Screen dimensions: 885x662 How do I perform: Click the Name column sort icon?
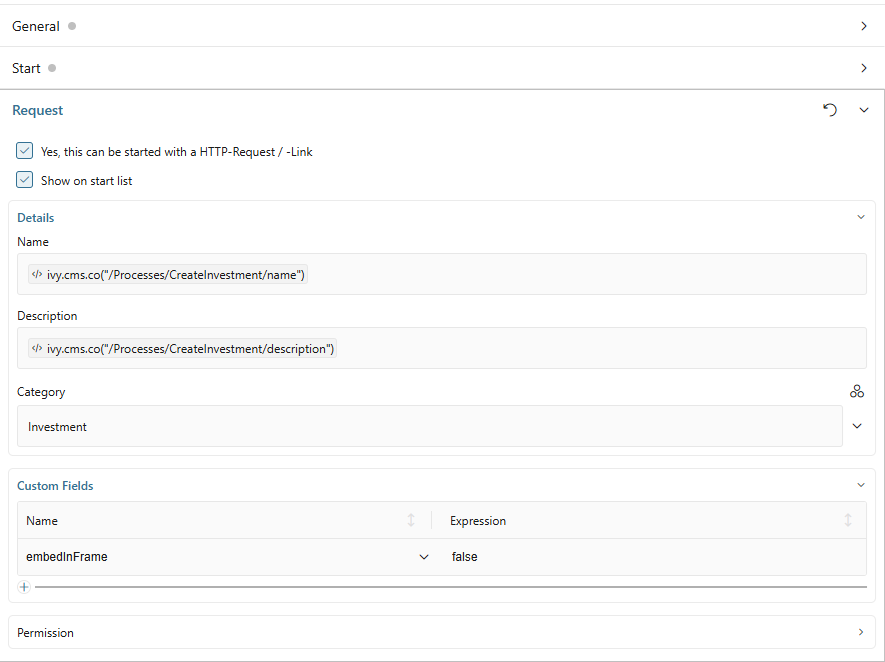[x=411, y=521]
